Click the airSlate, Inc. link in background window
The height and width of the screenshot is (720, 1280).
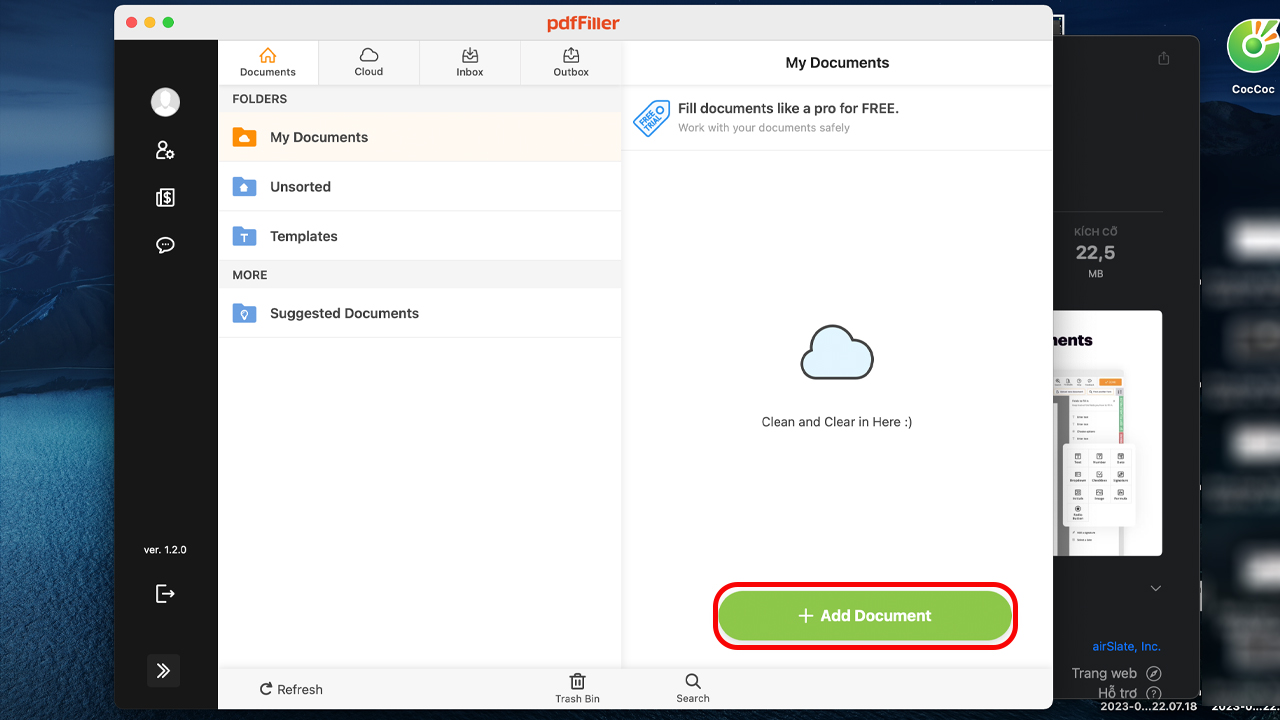point(1126,646)
